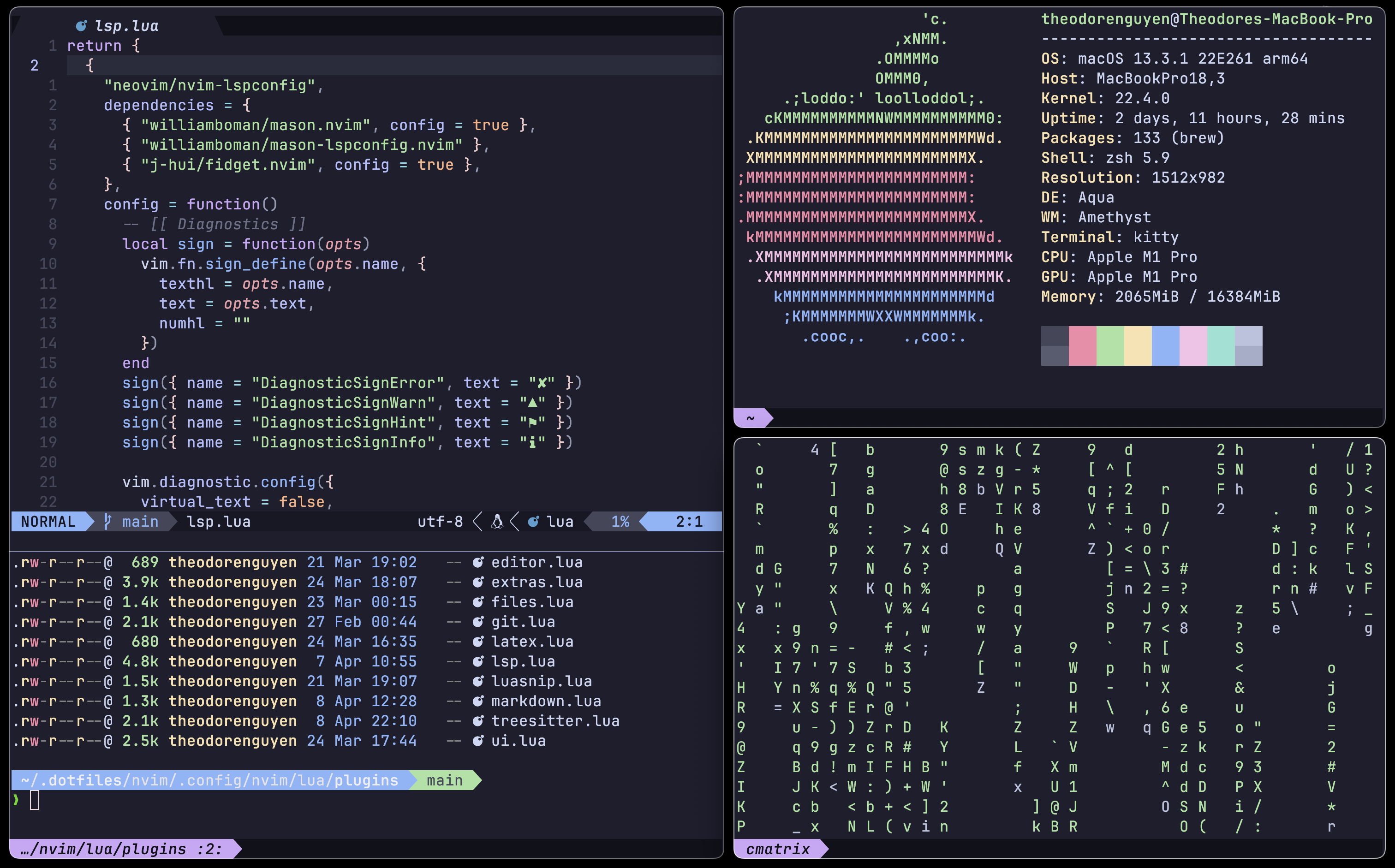Viewport: 1395px width, 868px height.
Task: Click the main branch prompt segment
Action: click(x=444, y=780)
